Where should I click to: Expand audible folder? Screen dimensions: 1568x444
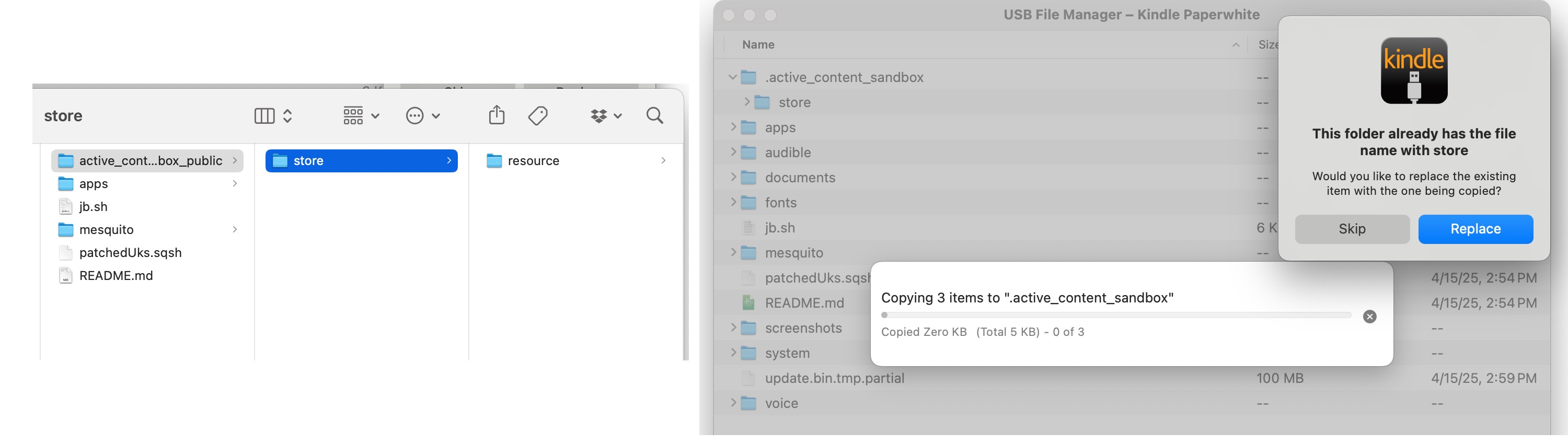click(733, 152)
